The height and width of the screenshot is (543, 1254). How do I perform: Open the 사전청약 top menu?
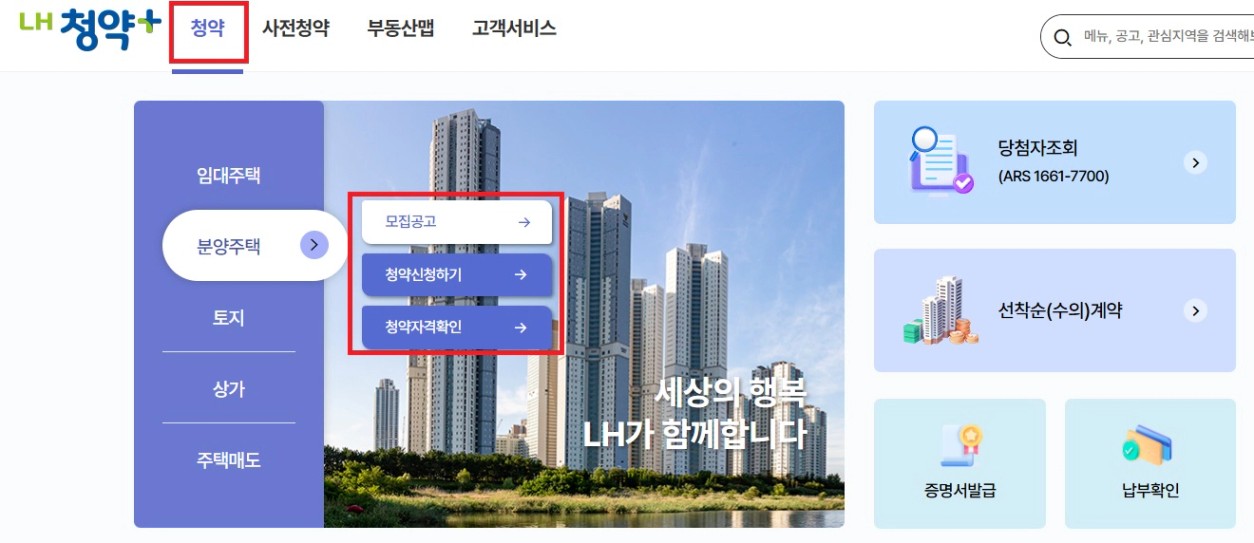click(295, 28)
